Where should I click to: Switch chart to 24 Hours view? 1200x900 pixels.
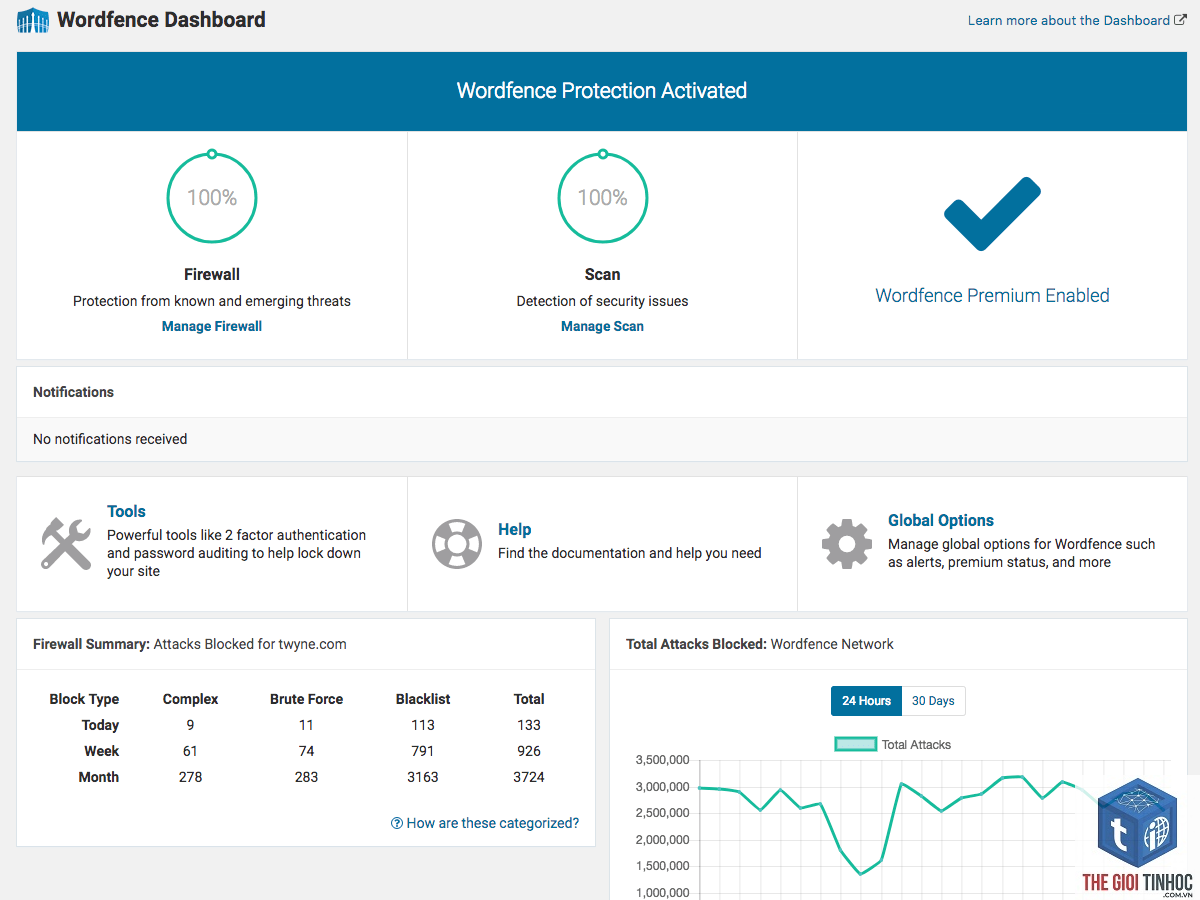pyautogui.click(x=866, y=701)
